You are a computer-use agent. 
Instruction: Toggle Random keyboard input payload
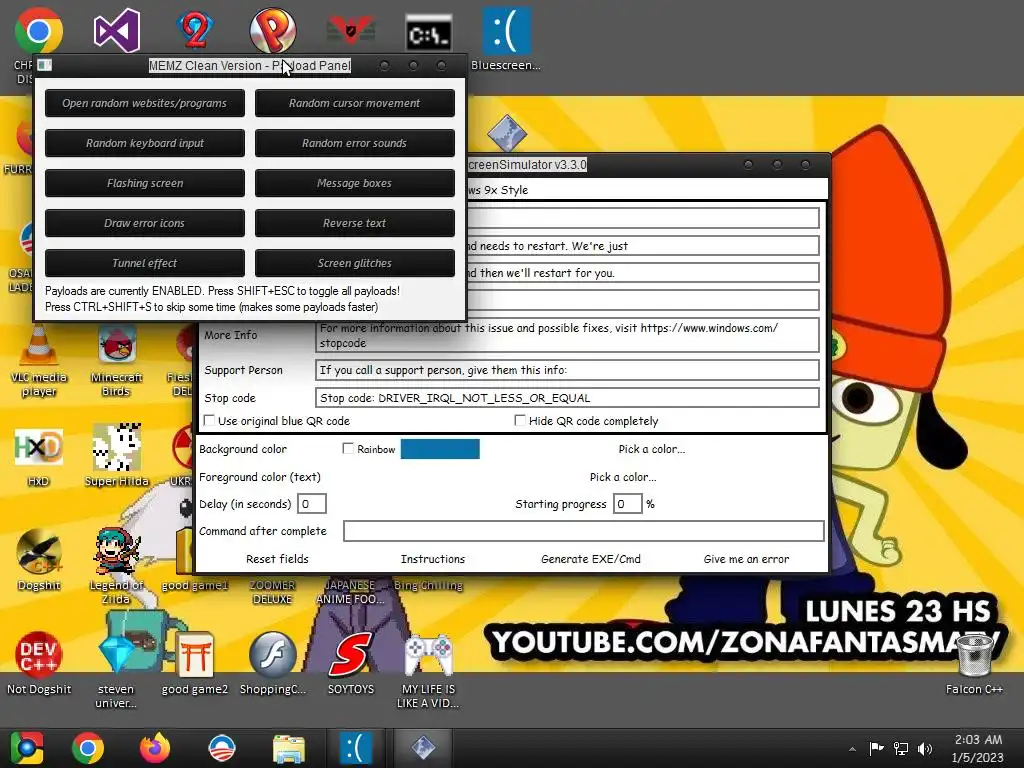tap(145, 143)
